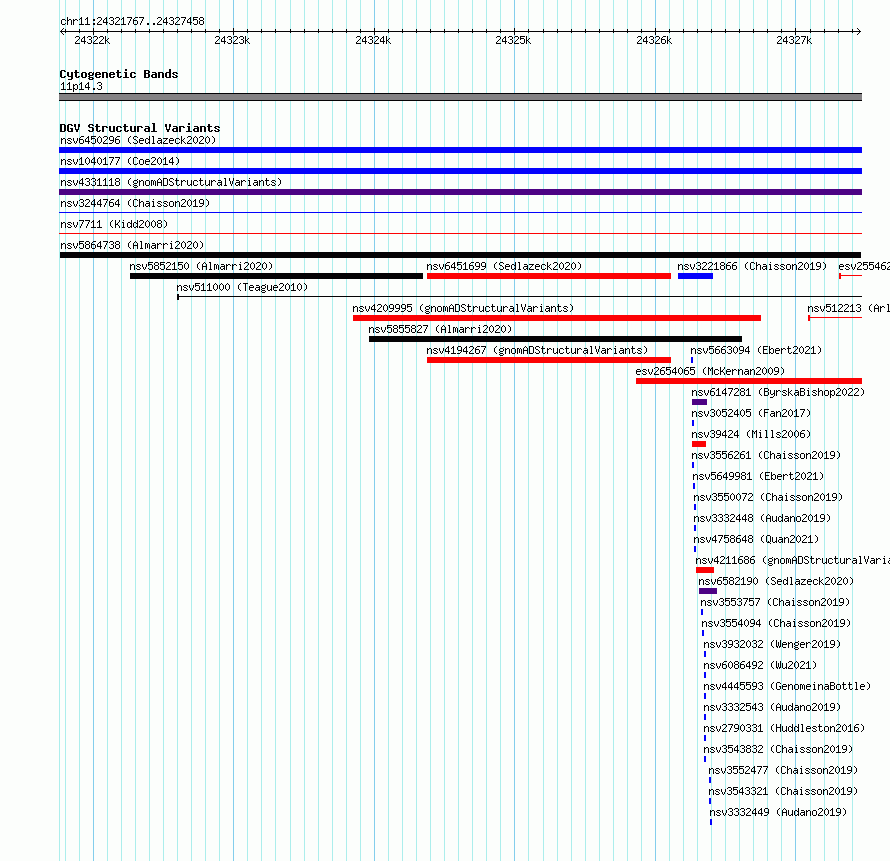Open the nsv7711 (Kidd2008) label
This screenshot has height=861, width=890.
point(114,224)
